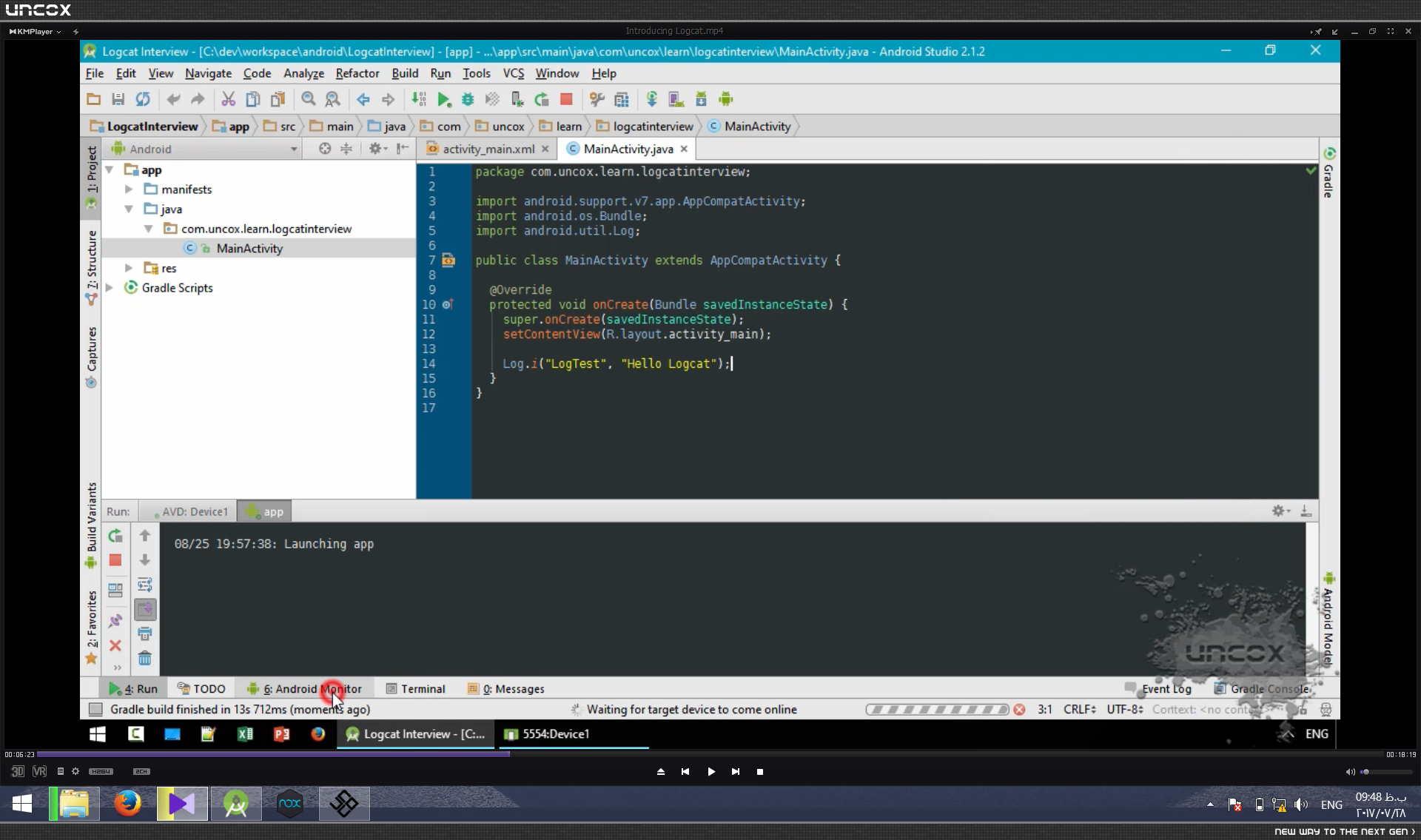Toggle the read-only lock icon in the status bar
The height and width of the screenshot is (840, 1421).
[1302, 710]
